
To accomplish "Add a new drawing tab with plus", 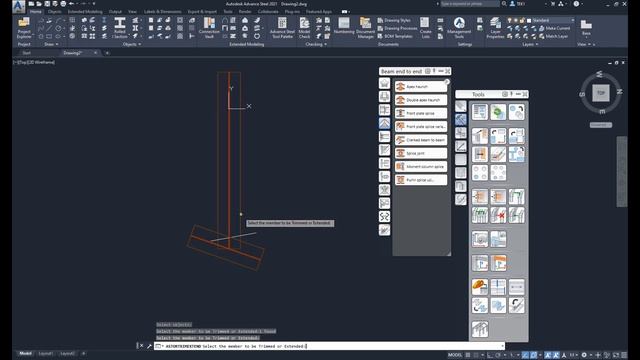I will [x=107, y=53].
